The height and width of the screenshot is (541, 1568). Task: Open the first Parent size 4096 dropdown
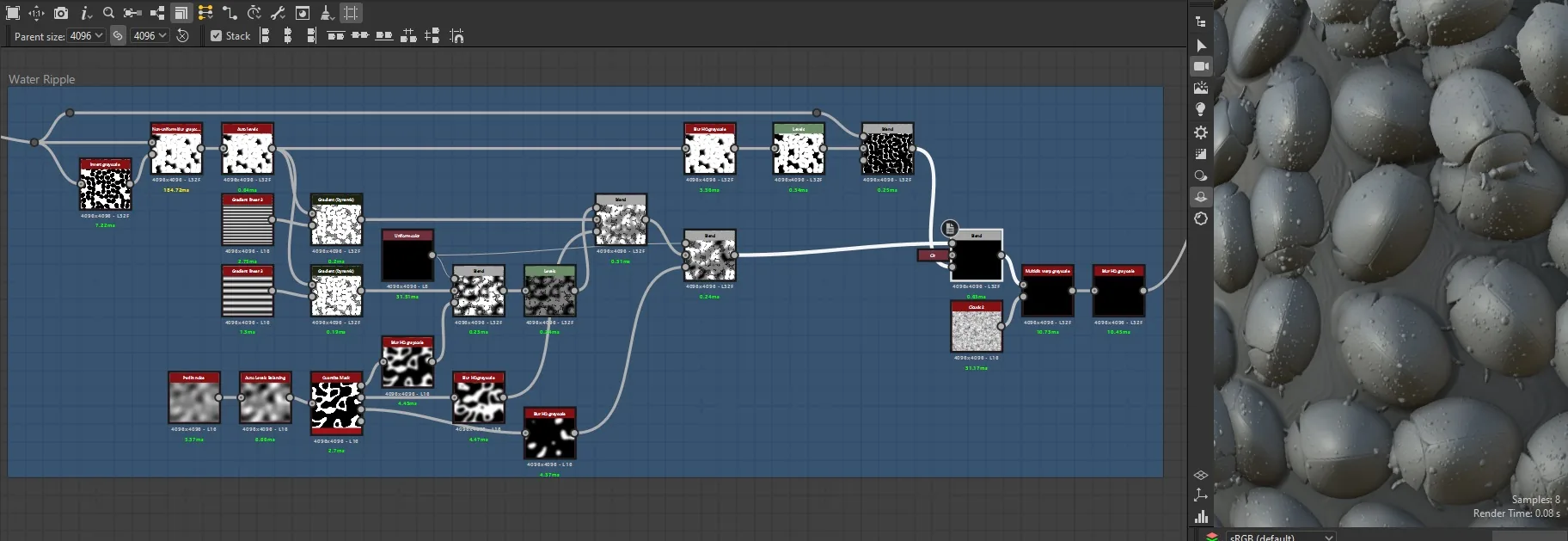pyautogui.click(x=86, y=36)
